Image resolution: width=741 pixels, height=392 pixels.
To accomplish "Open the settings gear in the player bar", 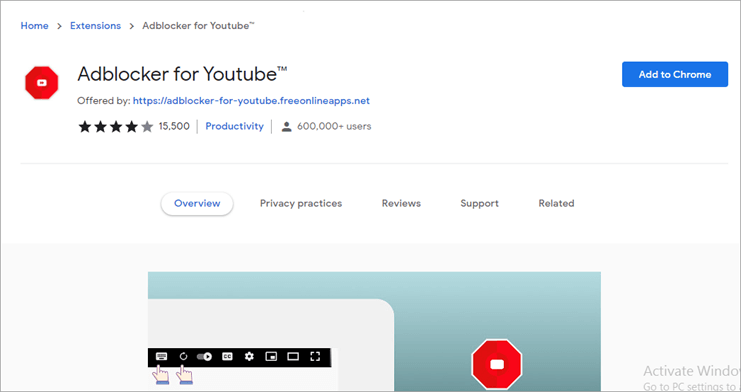I will (249, 357).
